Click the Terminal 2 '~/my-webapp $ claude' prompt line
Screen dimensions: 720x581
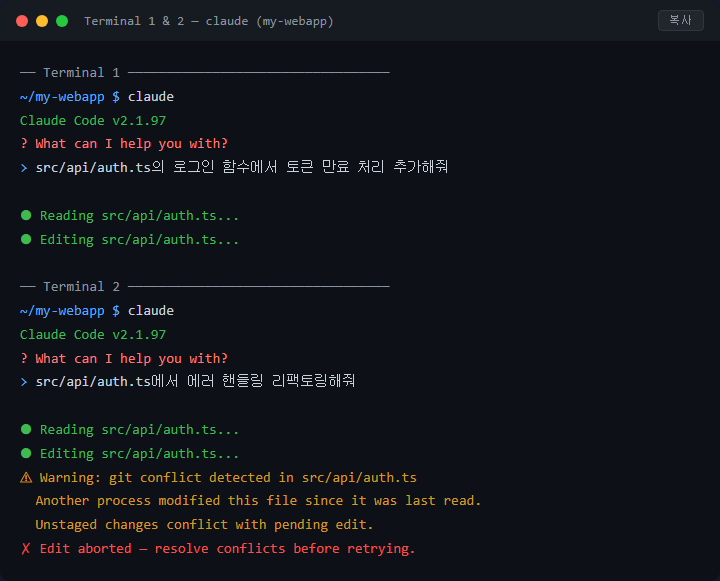pyautogui.click(x=97, y=311)
